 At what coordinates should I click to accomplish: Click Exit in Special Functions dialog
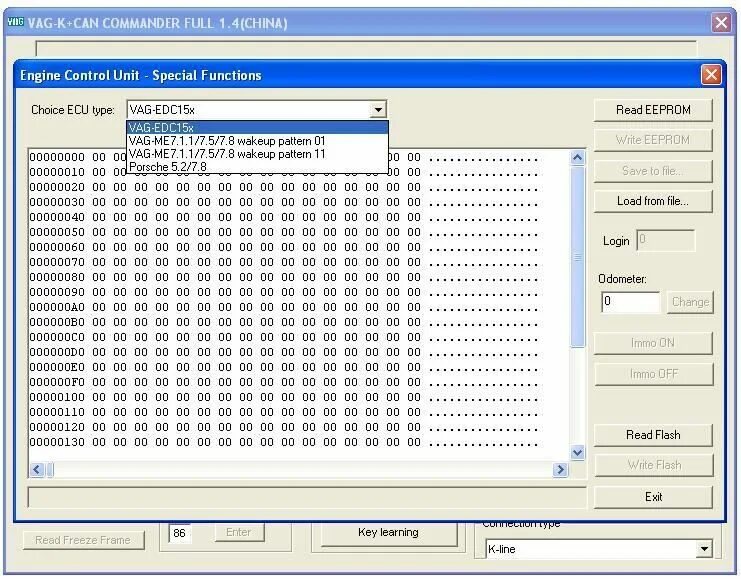653,497
